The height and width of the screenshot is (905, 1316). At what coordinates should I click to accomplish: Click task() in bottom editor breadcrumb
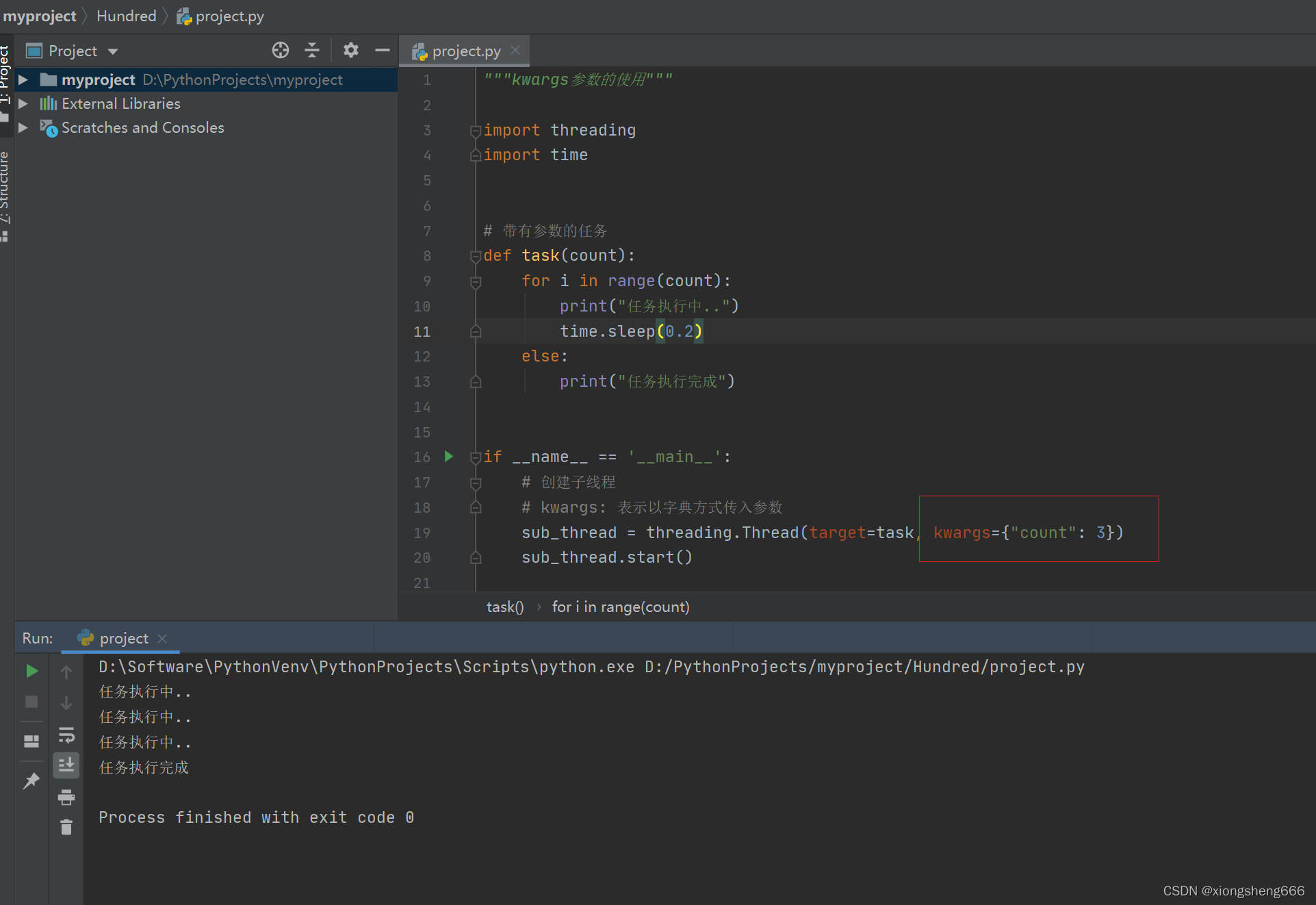[x=505, y=607]
